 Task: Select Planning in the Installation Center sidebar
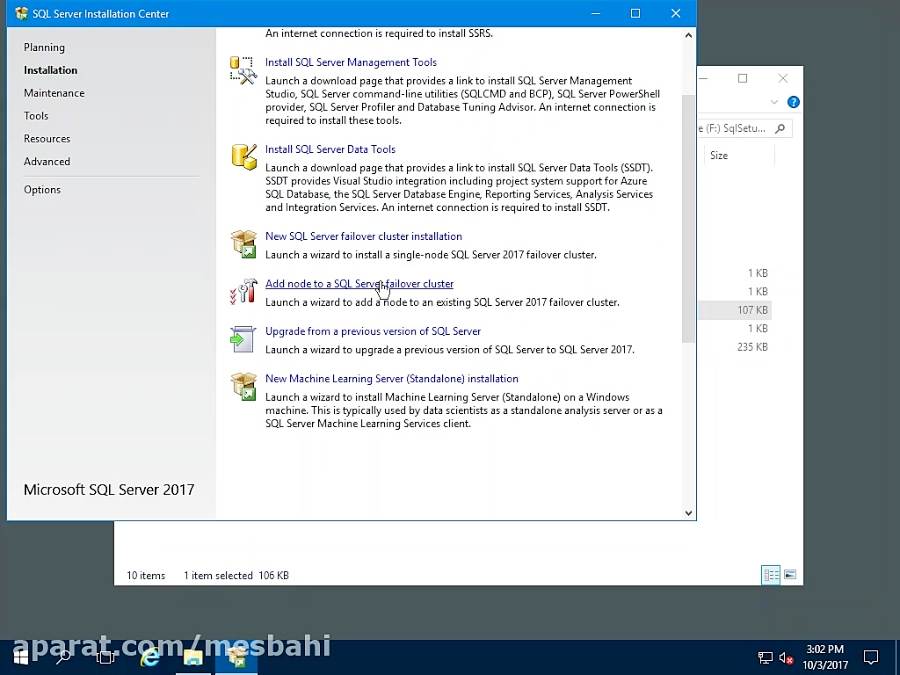44,47
